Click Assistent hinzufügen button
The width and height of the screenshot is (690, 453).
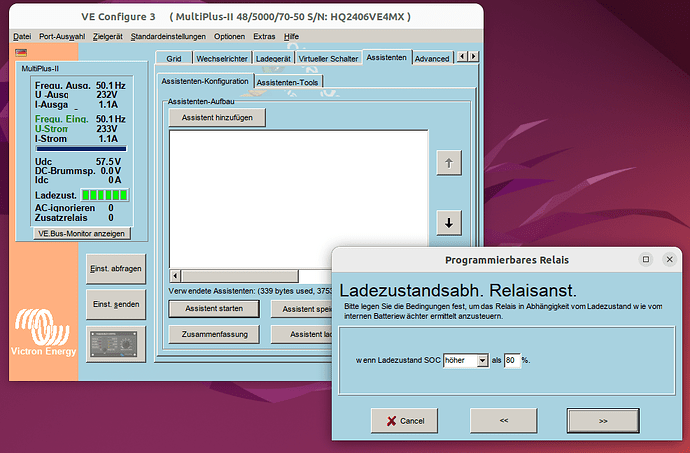[x=217, y=118]
